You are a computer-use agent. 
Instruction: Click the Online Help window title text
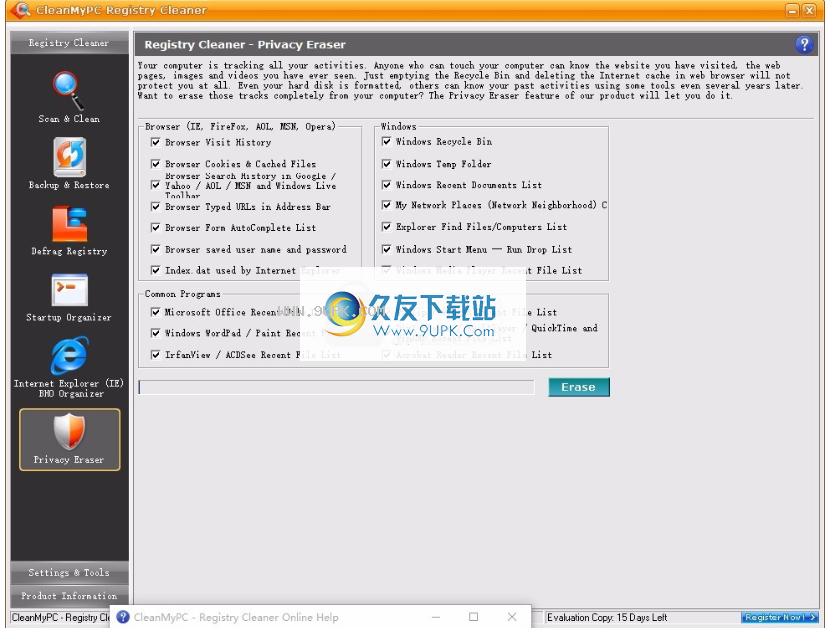coord(236,617)
